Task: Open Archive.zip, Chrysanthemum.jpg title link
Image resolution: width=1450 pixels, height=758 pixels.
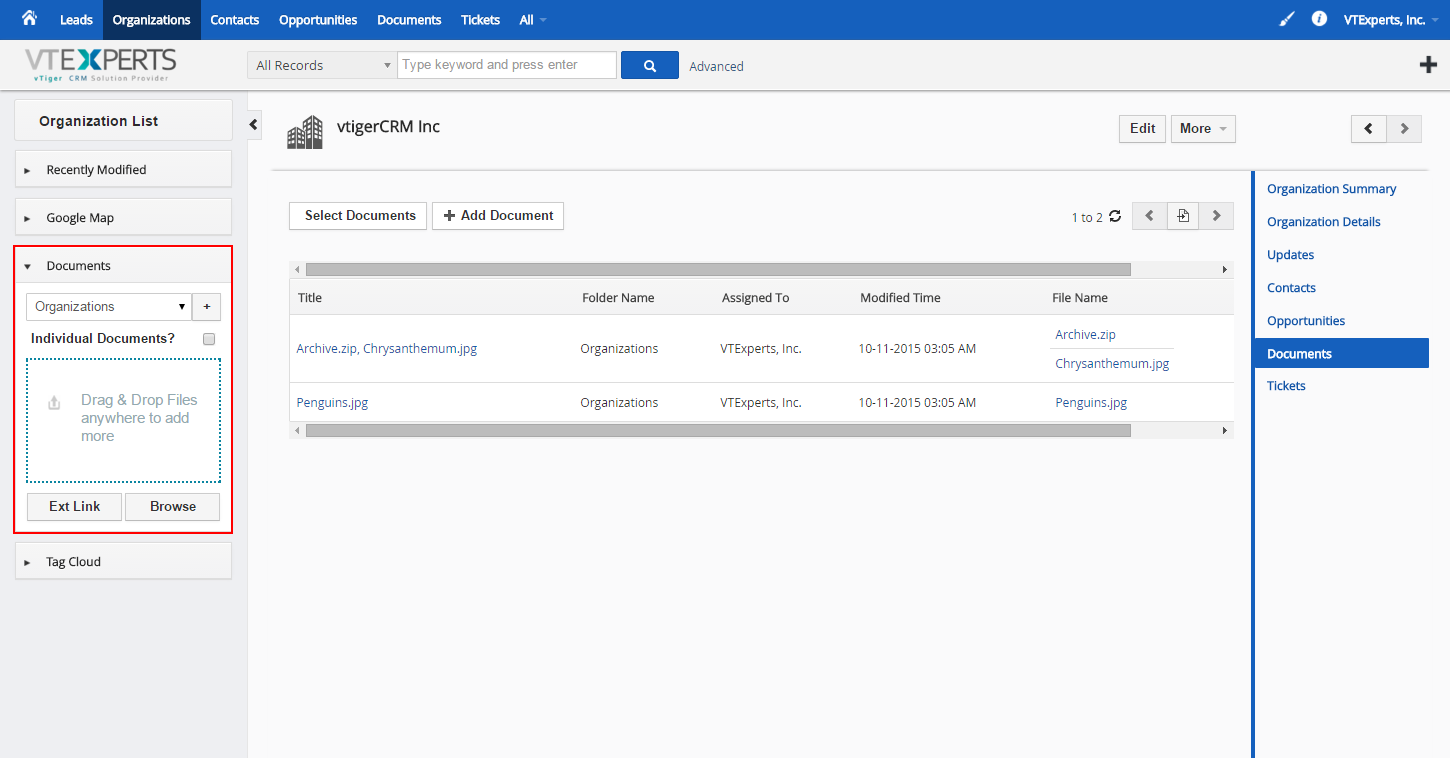Action: [x=386, y=349]
